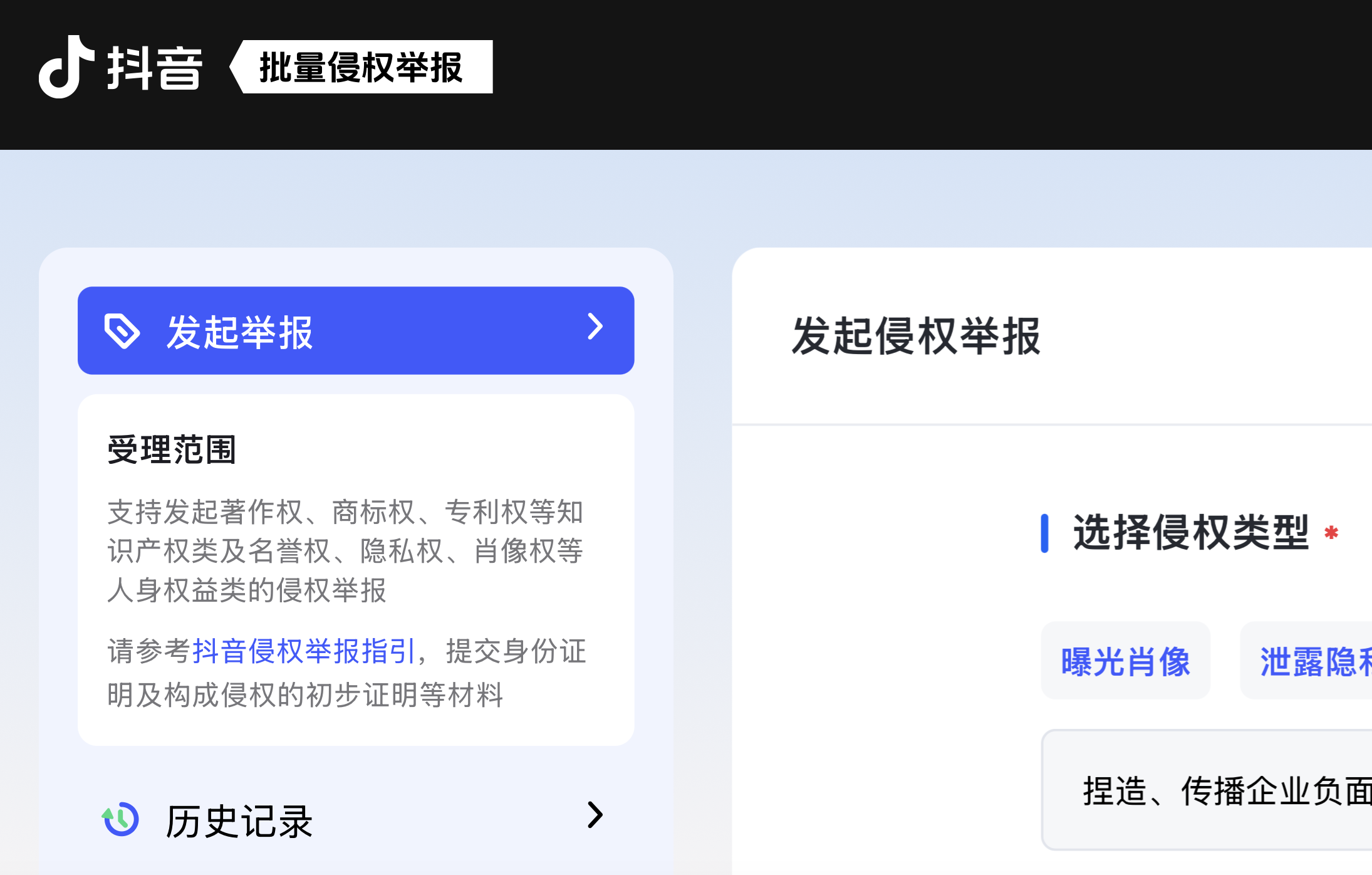This screenshot has height=875, width=1372.
Task: Click the blue accent bar before 选择侵权类型
Action: (1044, 534)
